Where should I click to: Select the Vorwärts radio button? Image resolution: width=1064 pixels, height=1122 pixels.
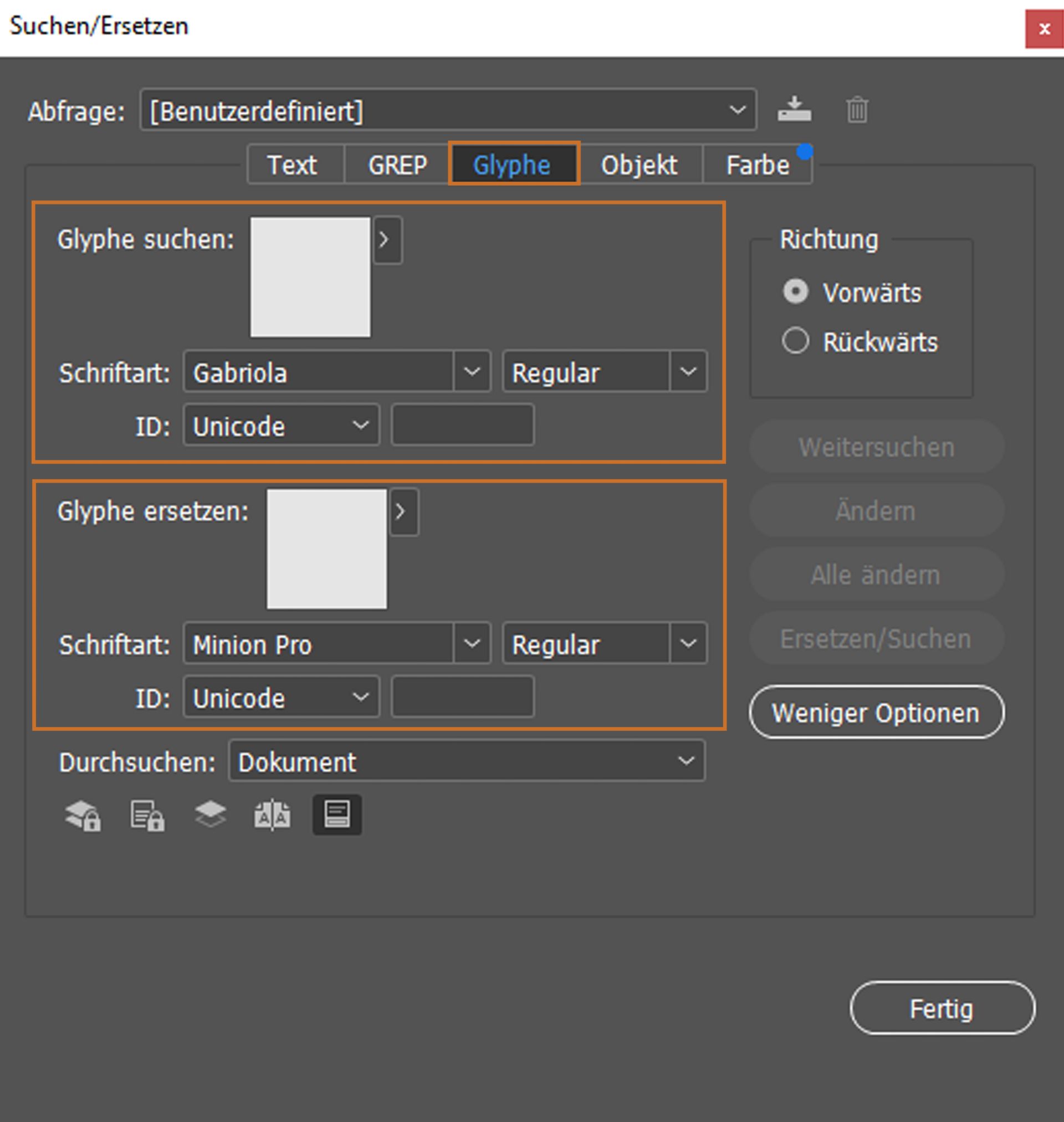tap(795, 292)
